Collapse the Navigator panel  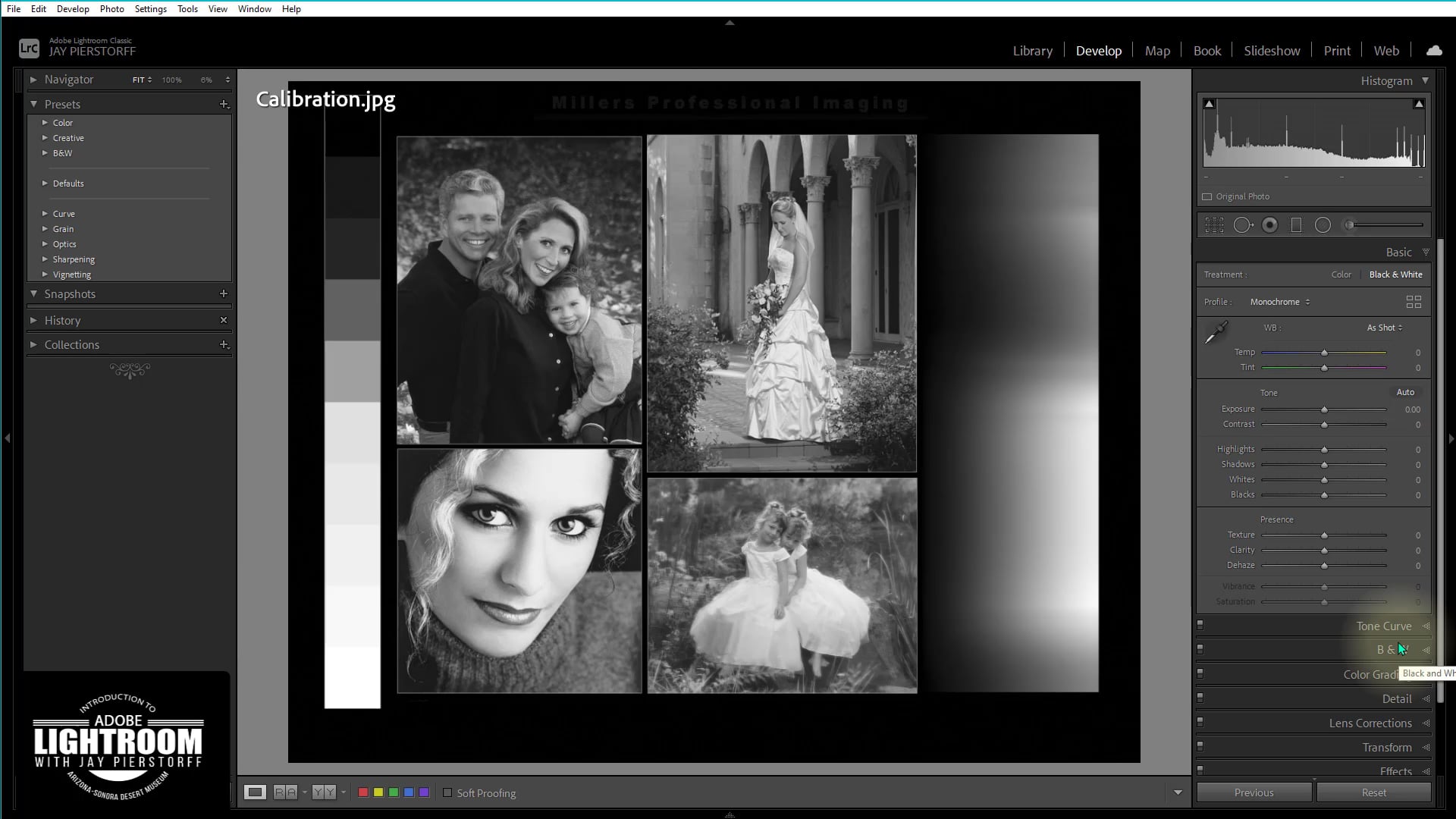(x=33, y=79)
